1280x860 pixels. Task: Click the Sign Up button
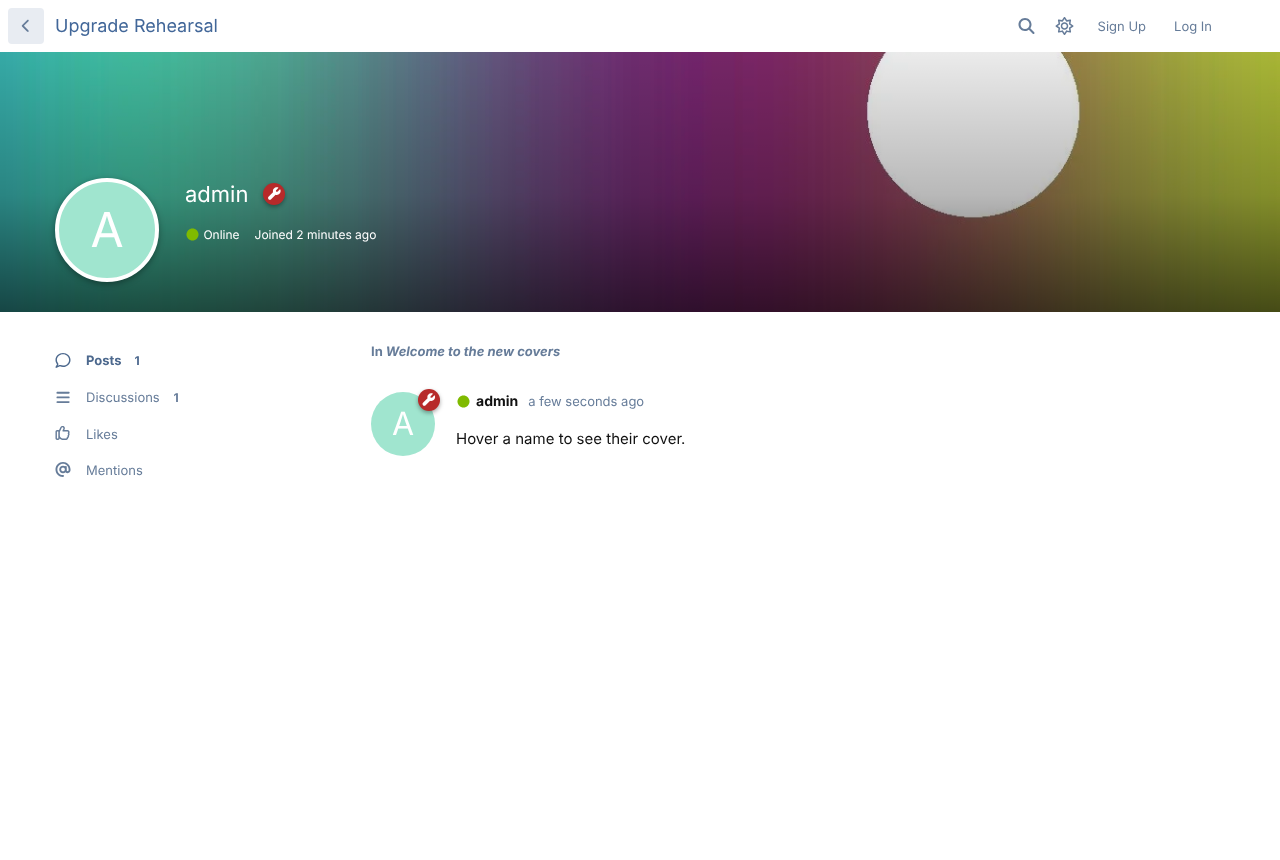click(x=1121, y=26)
